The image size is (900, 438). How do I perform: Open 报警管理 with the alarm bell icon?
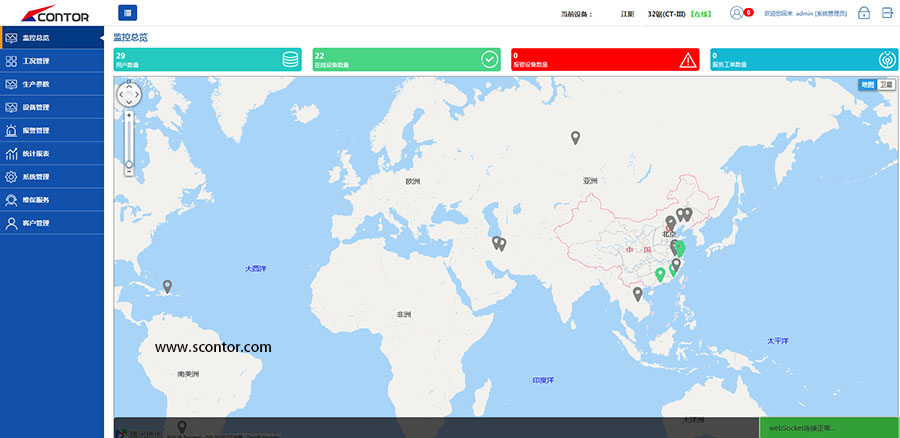52,130
